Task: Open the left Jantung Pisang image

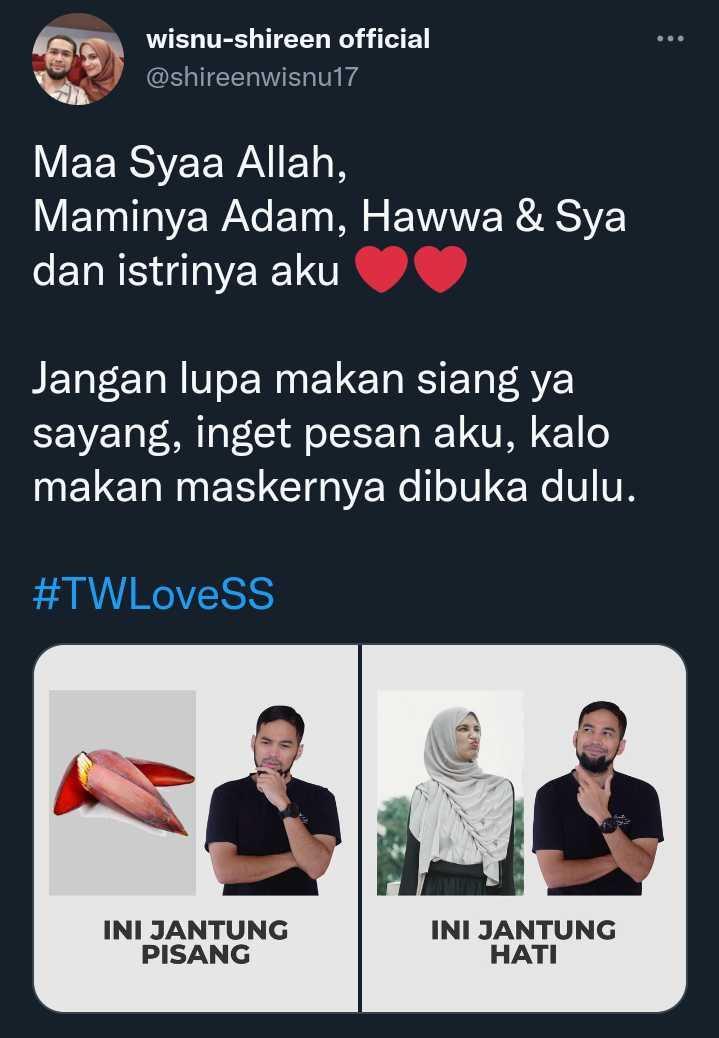Action: point(196,828)
